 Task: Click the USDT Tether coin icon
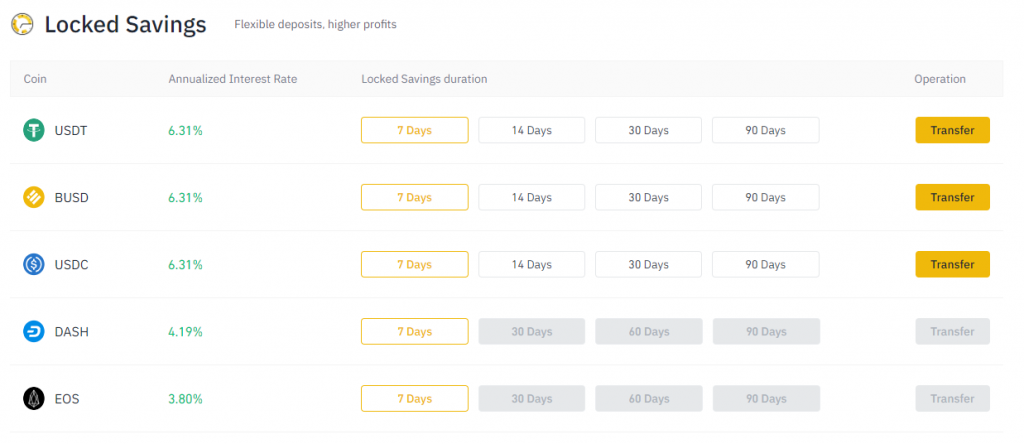click(34, 130)
